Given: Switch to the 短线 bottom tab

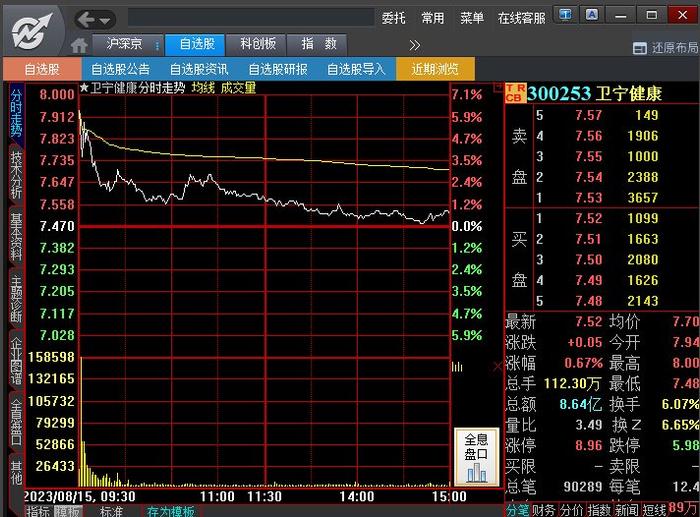Looking at the screenshot, I should coord(654,510).
